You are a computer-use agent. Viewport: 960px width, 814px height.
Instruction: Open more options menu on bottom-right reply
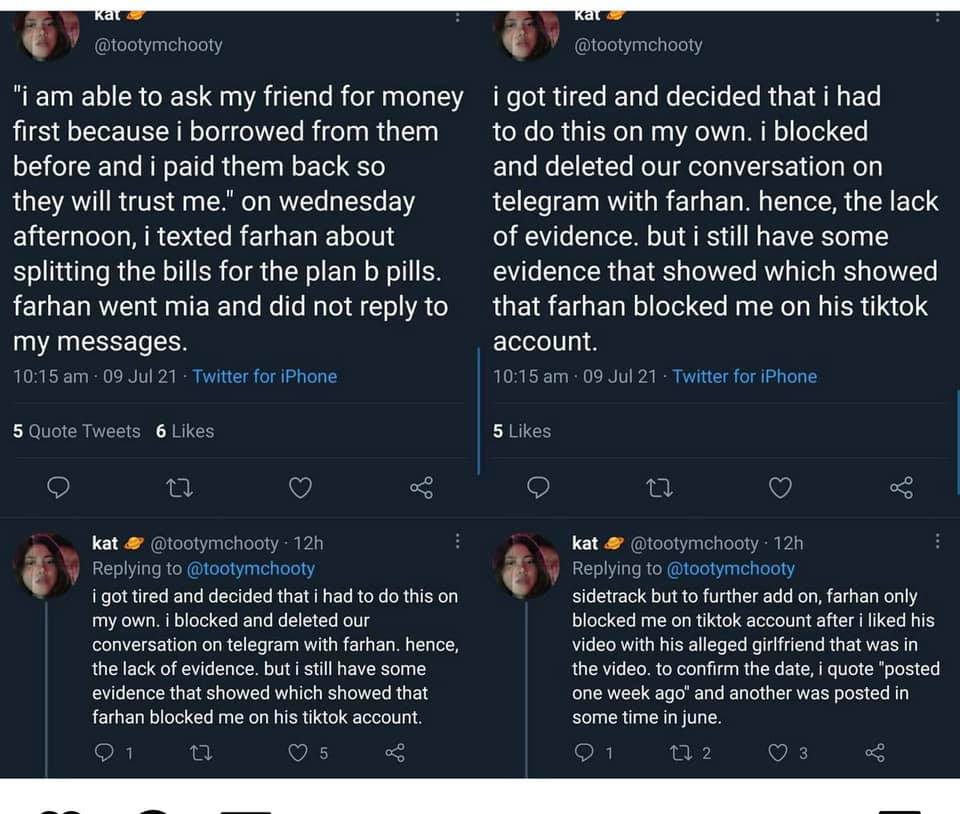937,542
